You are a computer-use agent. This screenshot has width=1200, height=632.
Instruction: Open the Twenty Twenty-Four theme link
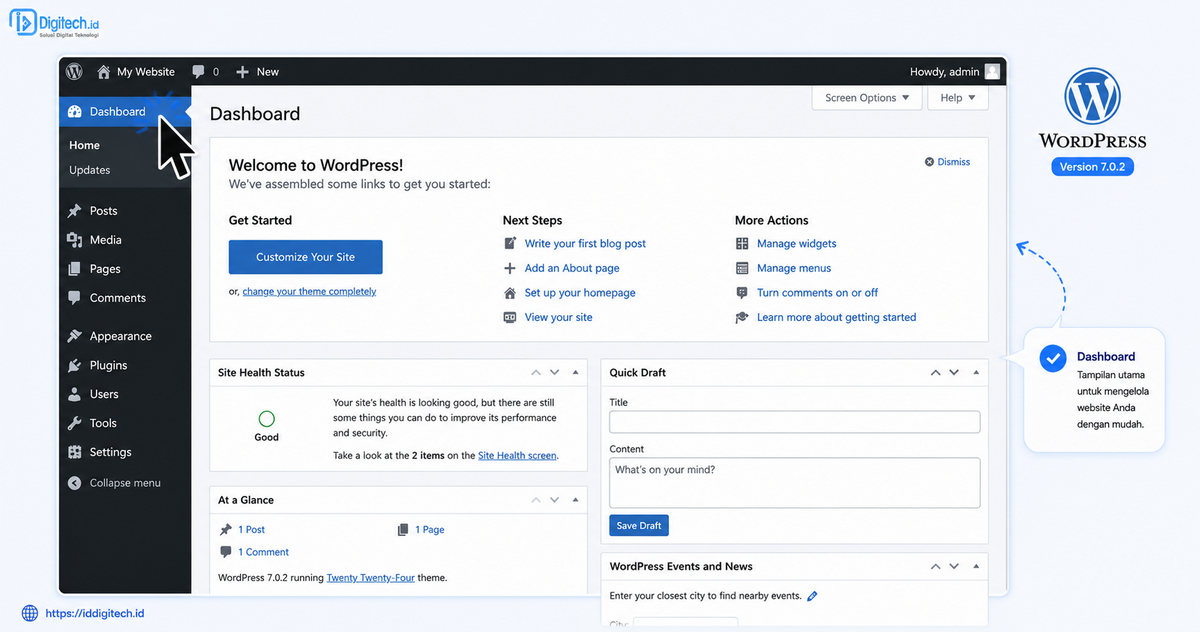[370, 578]
